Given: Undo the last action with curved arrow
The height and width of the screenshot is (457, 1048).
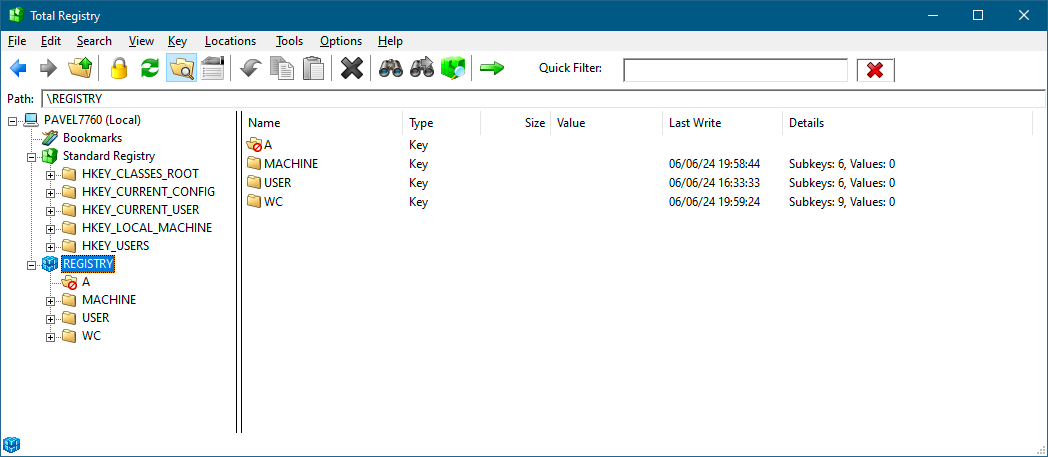Looking at the screenshot, I should (x=251, y=67).
